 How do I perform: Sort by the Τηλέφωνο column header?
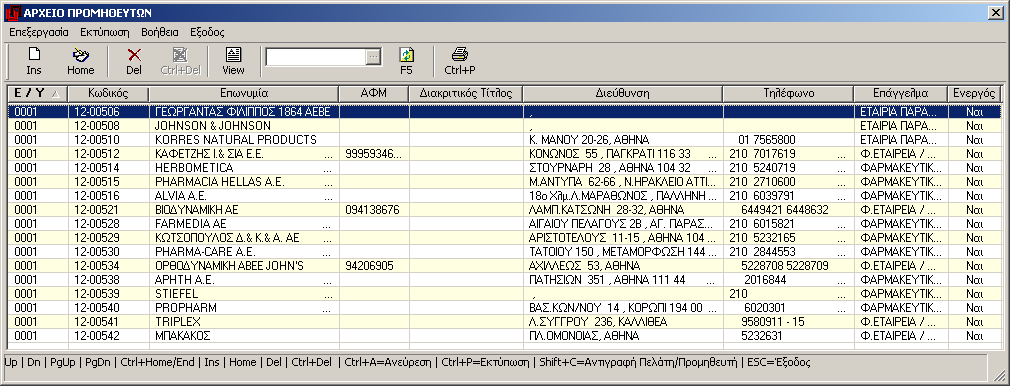788,93
